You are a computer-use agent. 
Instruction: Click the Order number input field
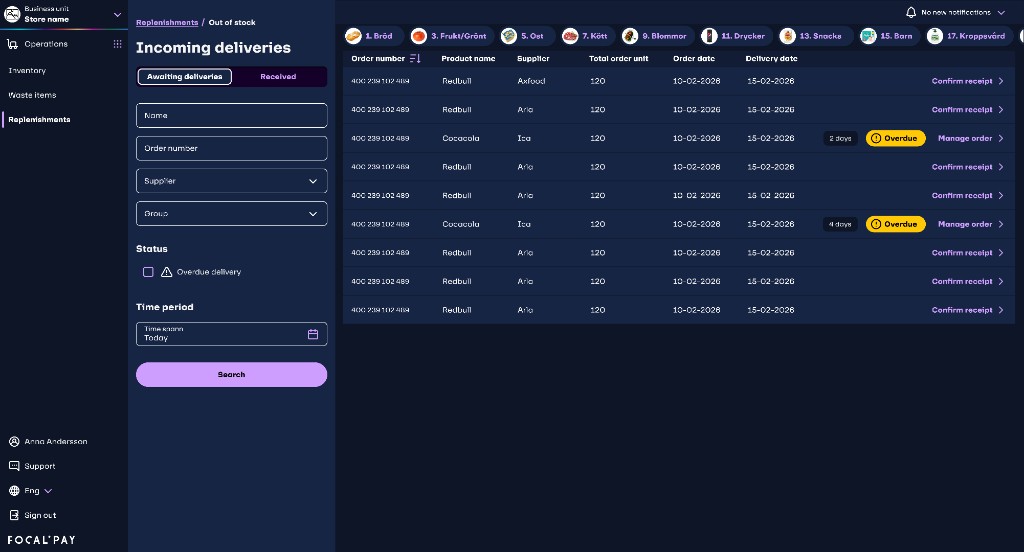point(232,148)
